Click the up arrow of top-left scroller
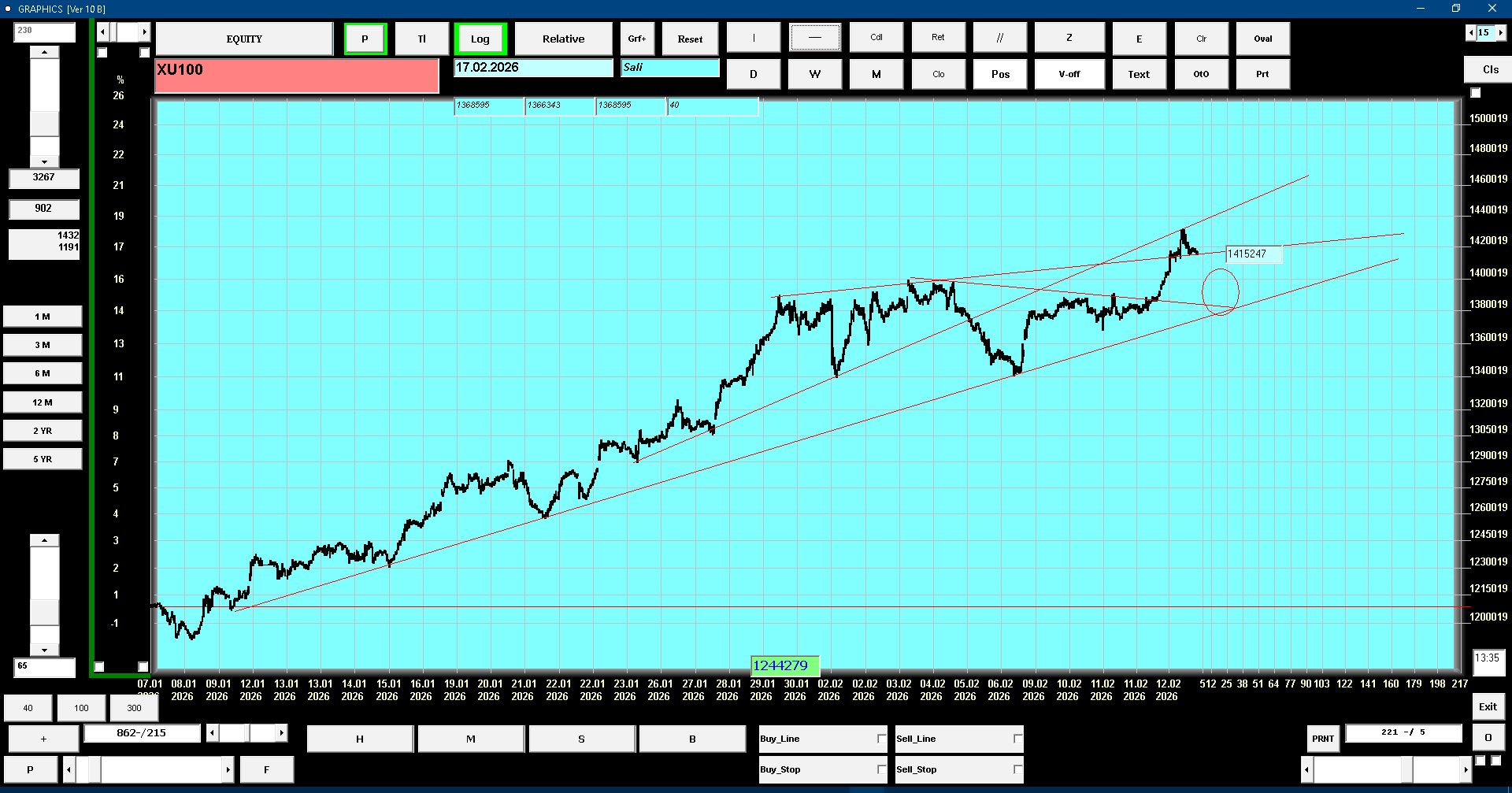 pos(44,52)
